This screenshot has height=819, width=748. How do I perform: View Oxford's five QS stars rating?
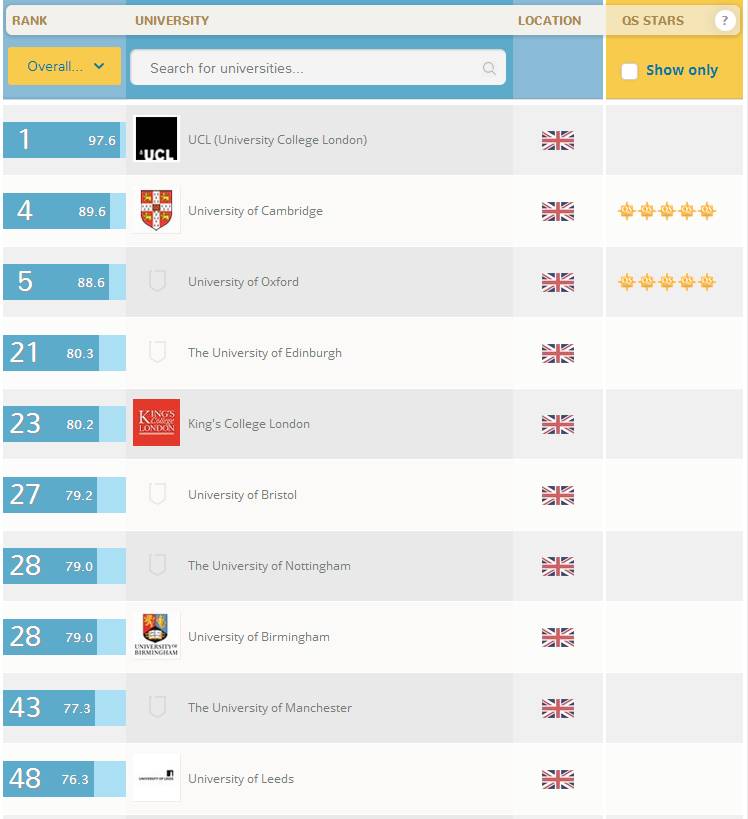click(x=667, y=282)
